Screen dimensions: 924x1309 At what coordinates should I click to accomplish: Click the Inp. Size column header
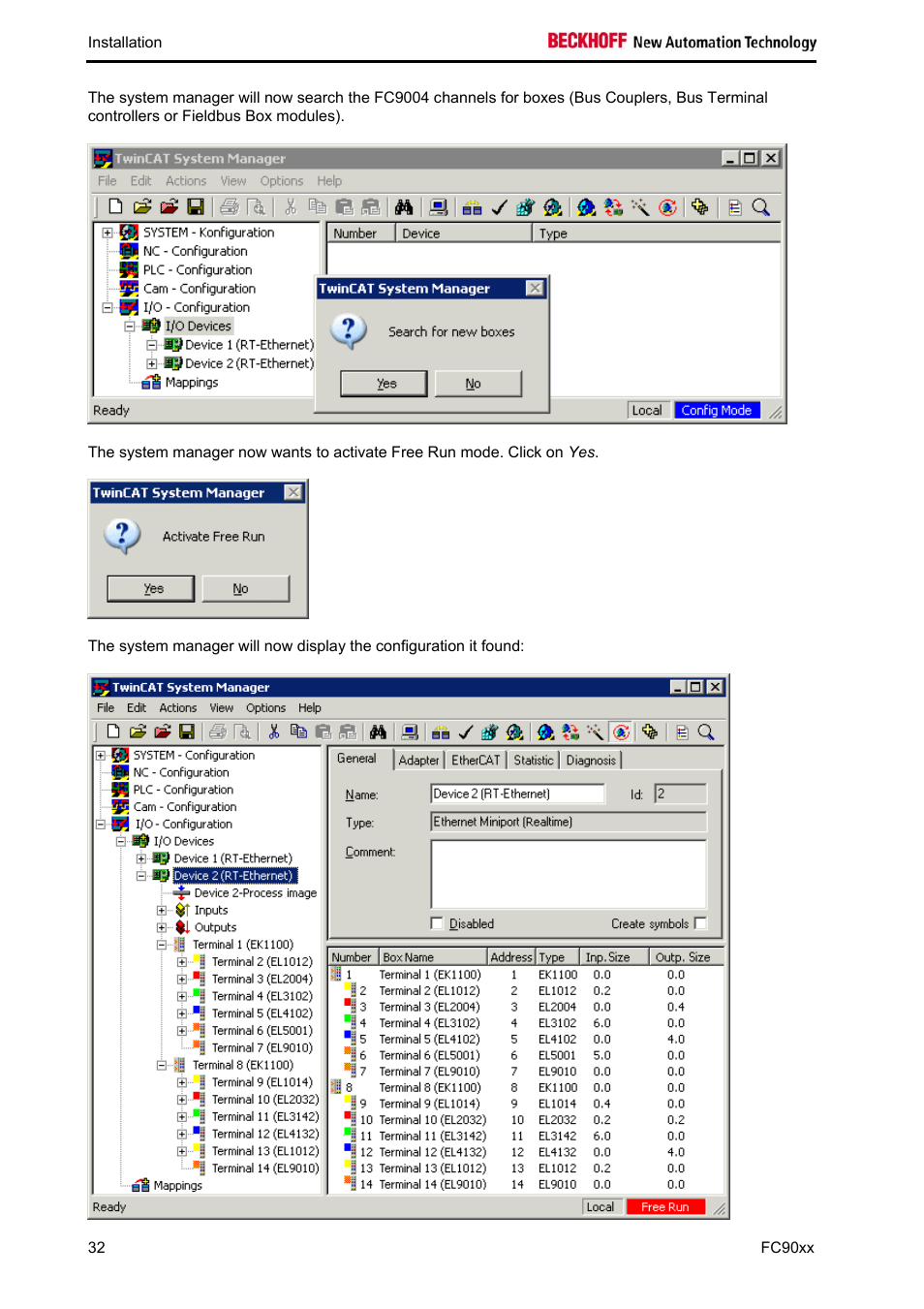click(613, 957)
